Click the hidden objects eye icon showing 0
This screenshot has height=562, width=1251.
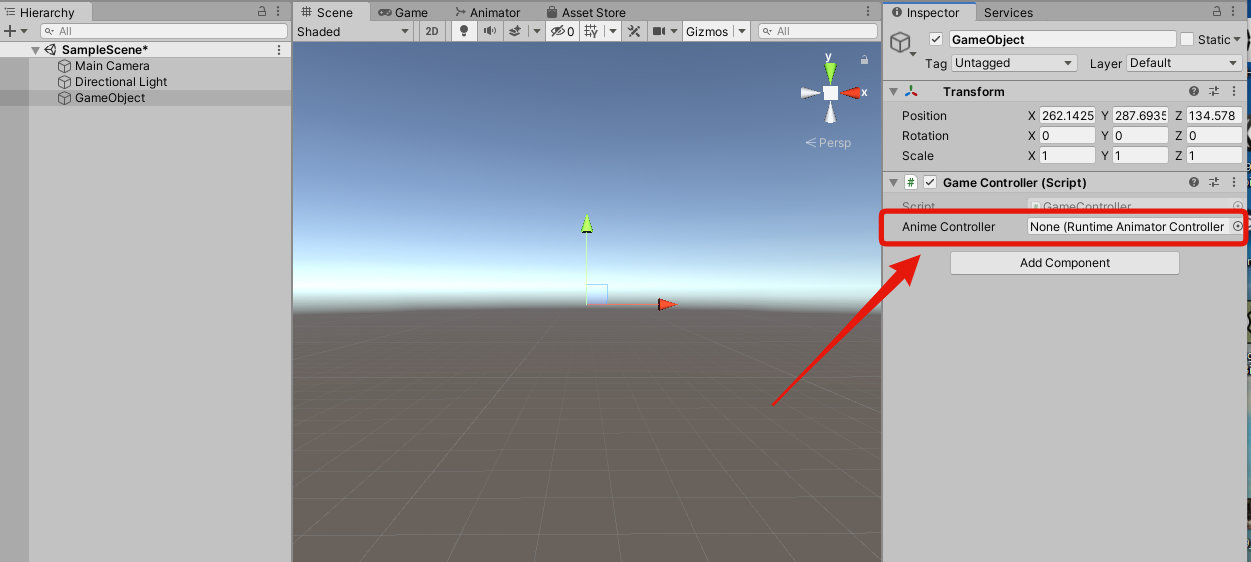pos(565,31)
